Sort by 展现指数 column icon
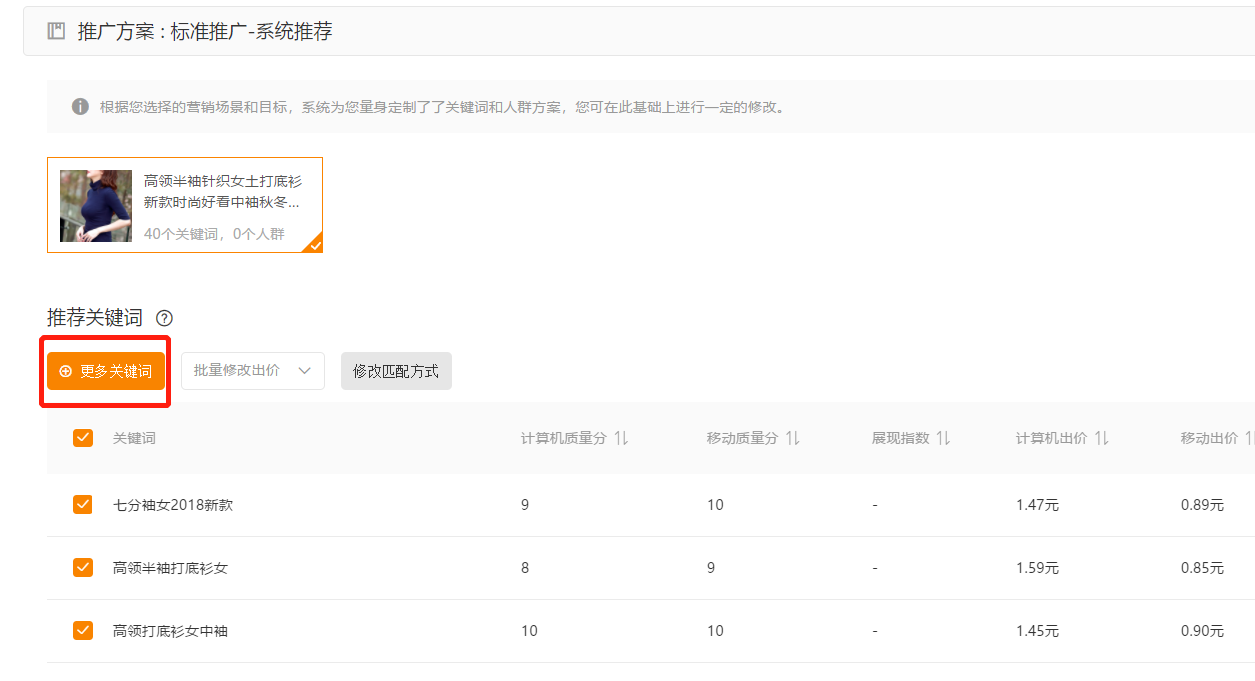 click(943, 438)
